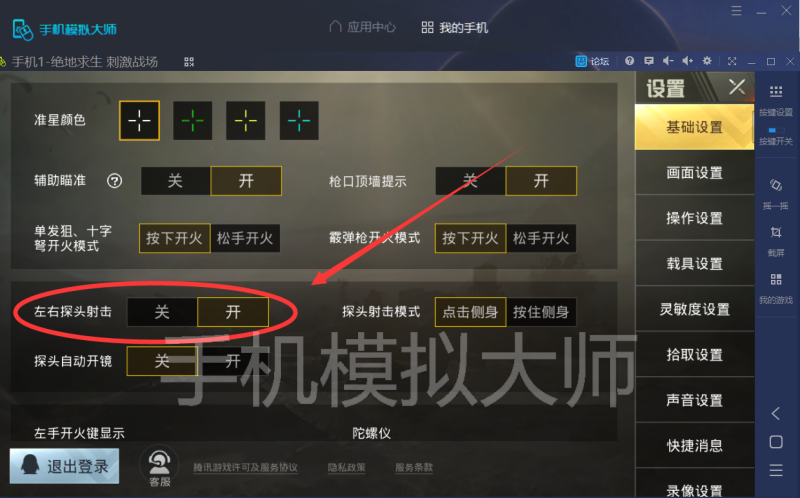Turn off 辅助瞄准 aim assist
The height and width of the screenshot is (498, 800).
click(x=175, y=181)
